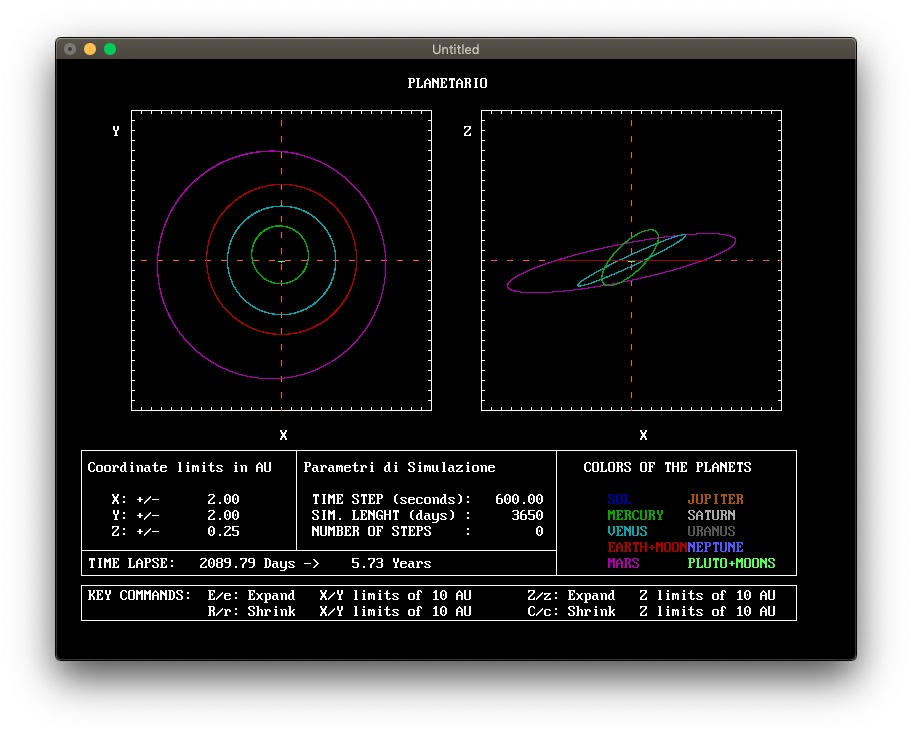912x734 pixels.
Task: Click the MERCURY label in the color legend
Action: [635, 515]
